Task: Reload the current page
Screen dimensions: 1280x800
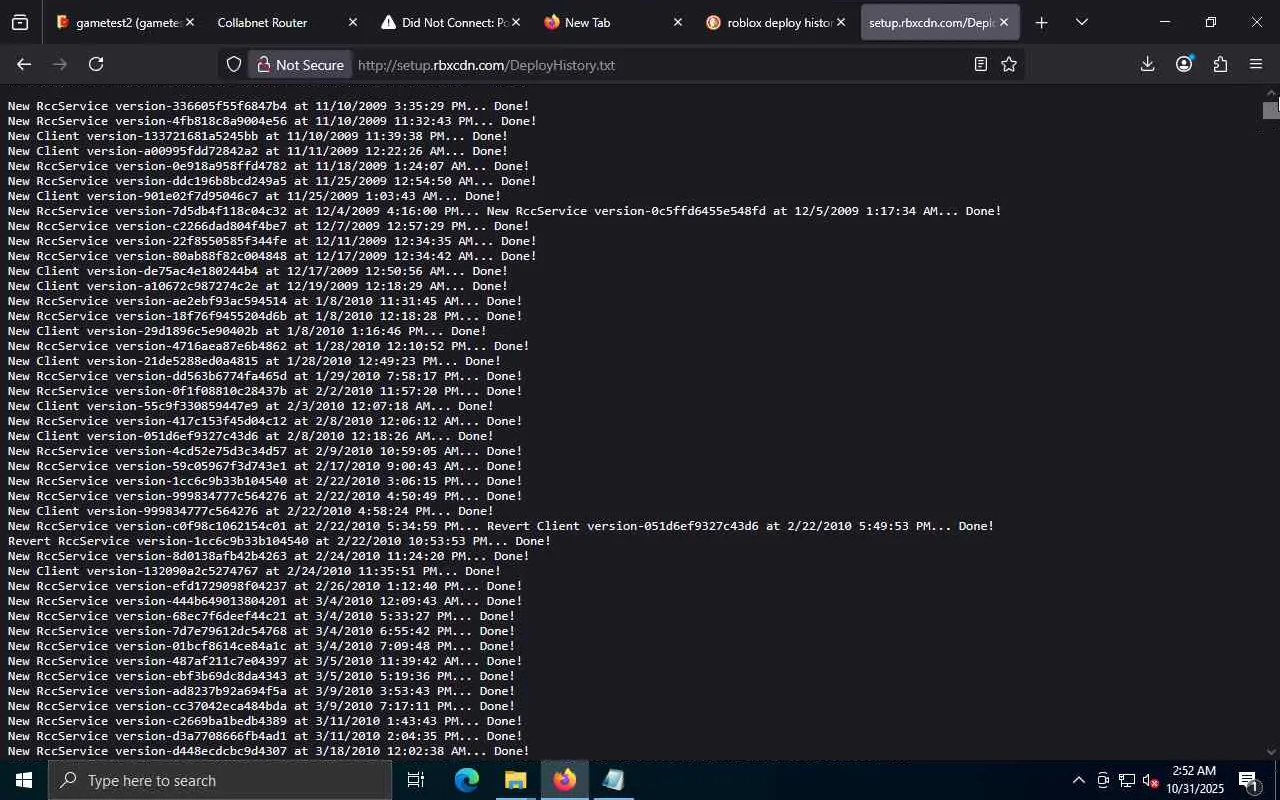Action: pos(96,64)
